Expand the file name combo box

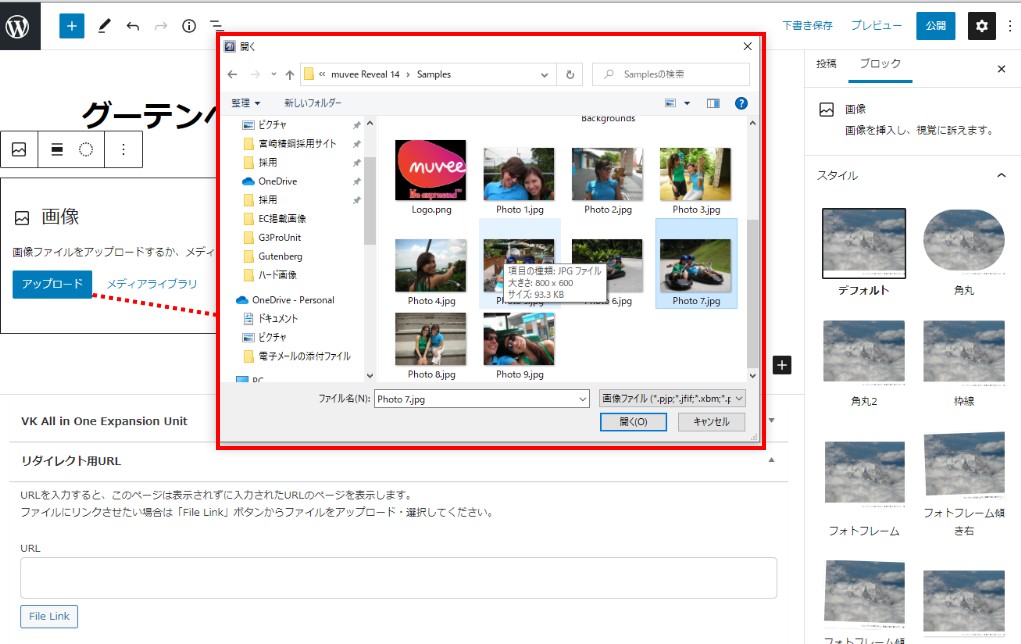click(x=583, y=399)
